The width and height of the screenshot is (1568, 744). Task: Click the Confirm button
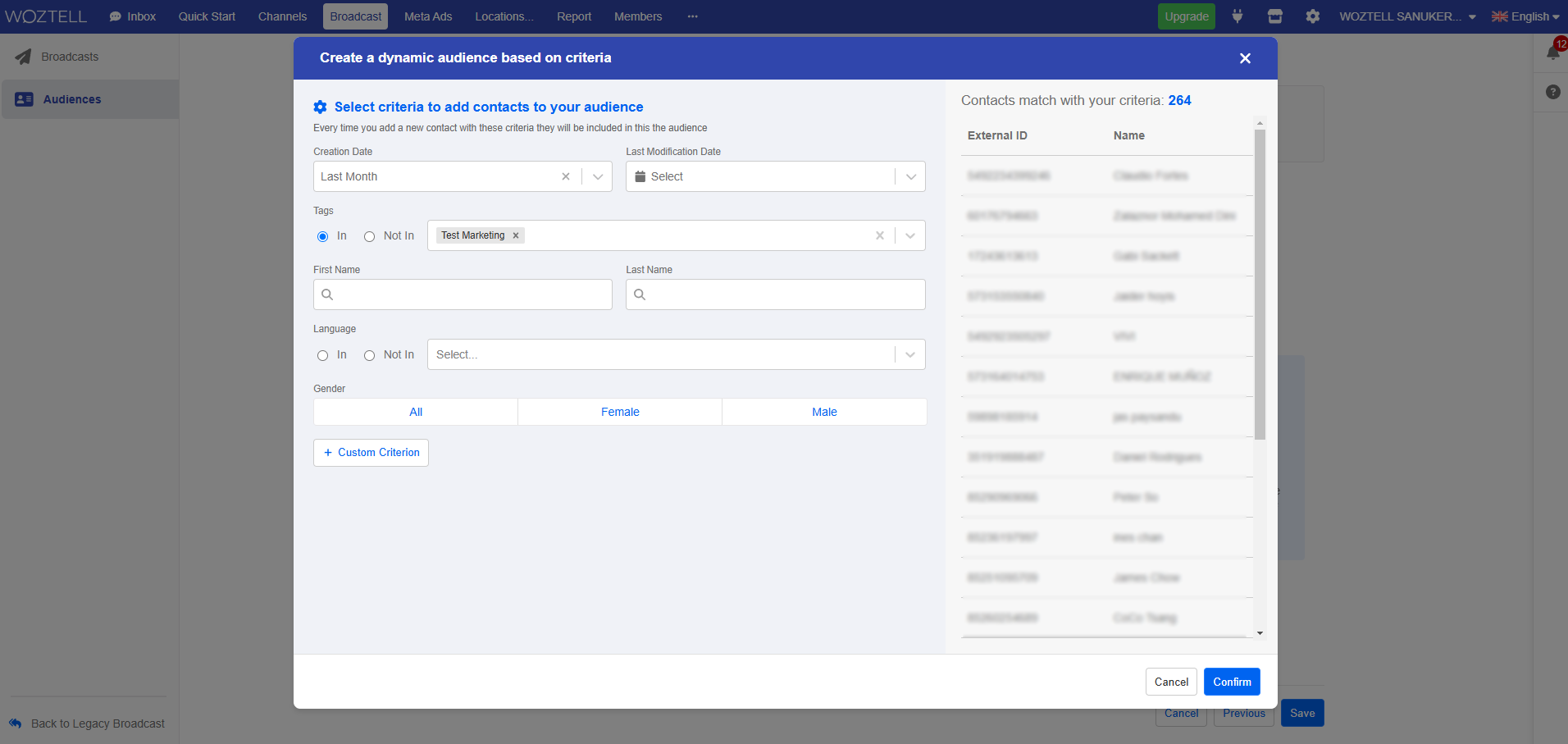click(x=1231, y=682)
